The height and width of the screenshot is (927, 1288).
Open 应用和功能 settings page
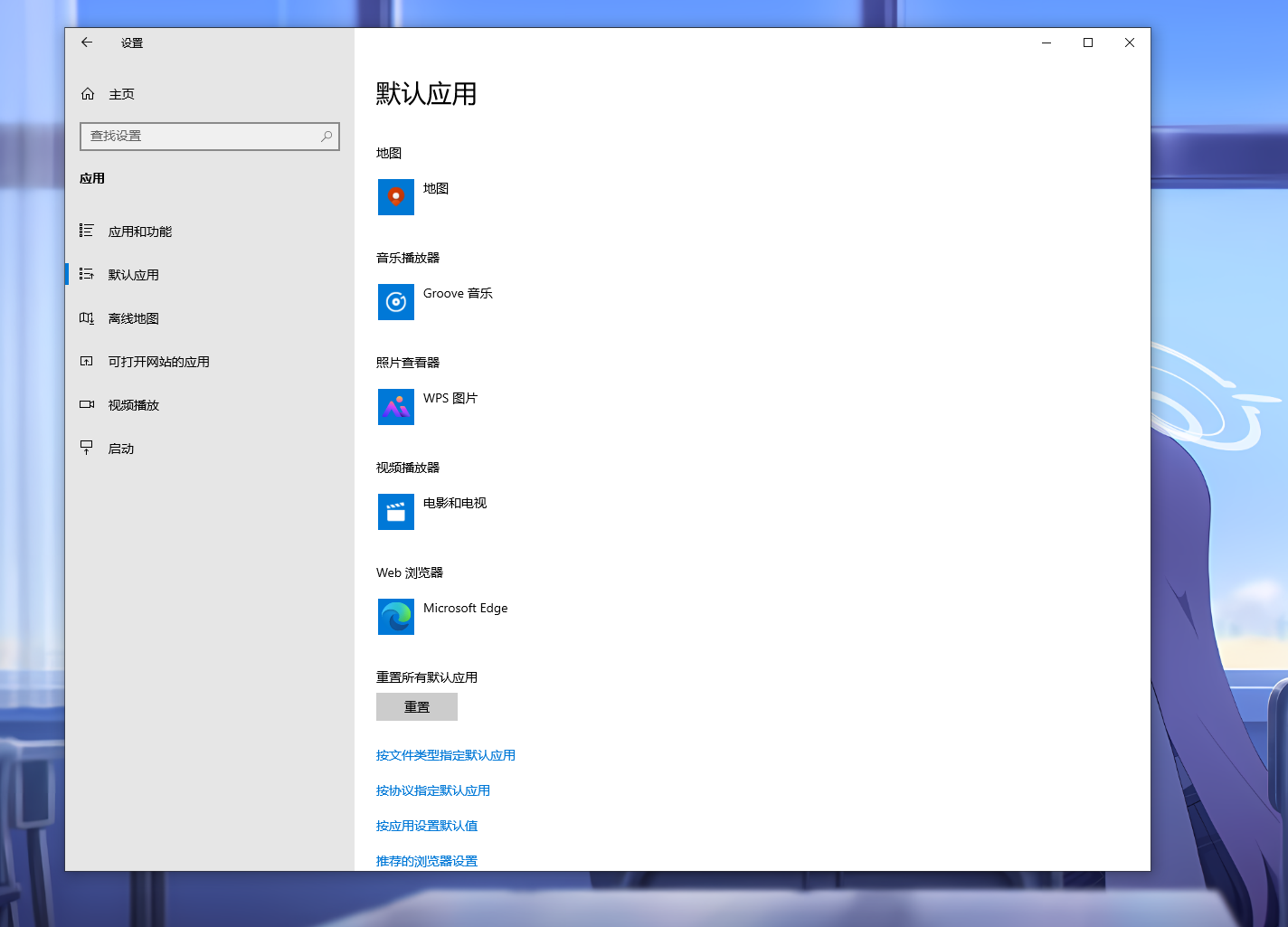210,232
